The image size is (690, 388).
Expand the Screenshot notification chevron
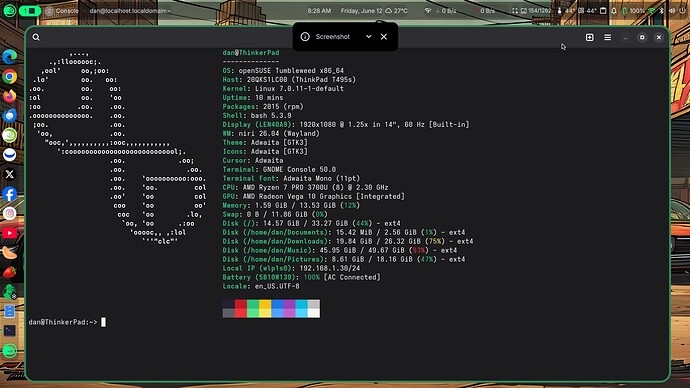click(368, 37)
